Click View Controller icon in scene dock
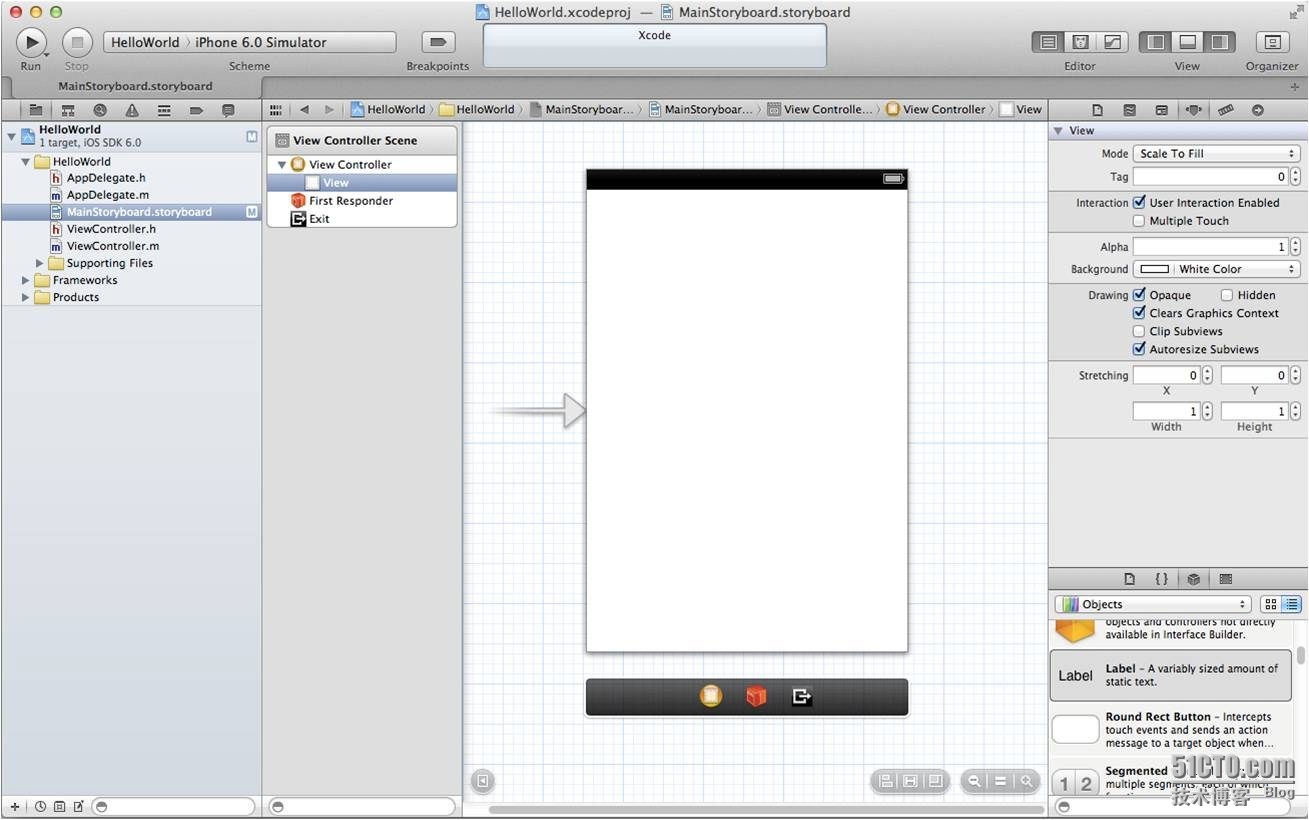Image resolution: width=1309 pixels, height=820 pixels. point(711,696)
